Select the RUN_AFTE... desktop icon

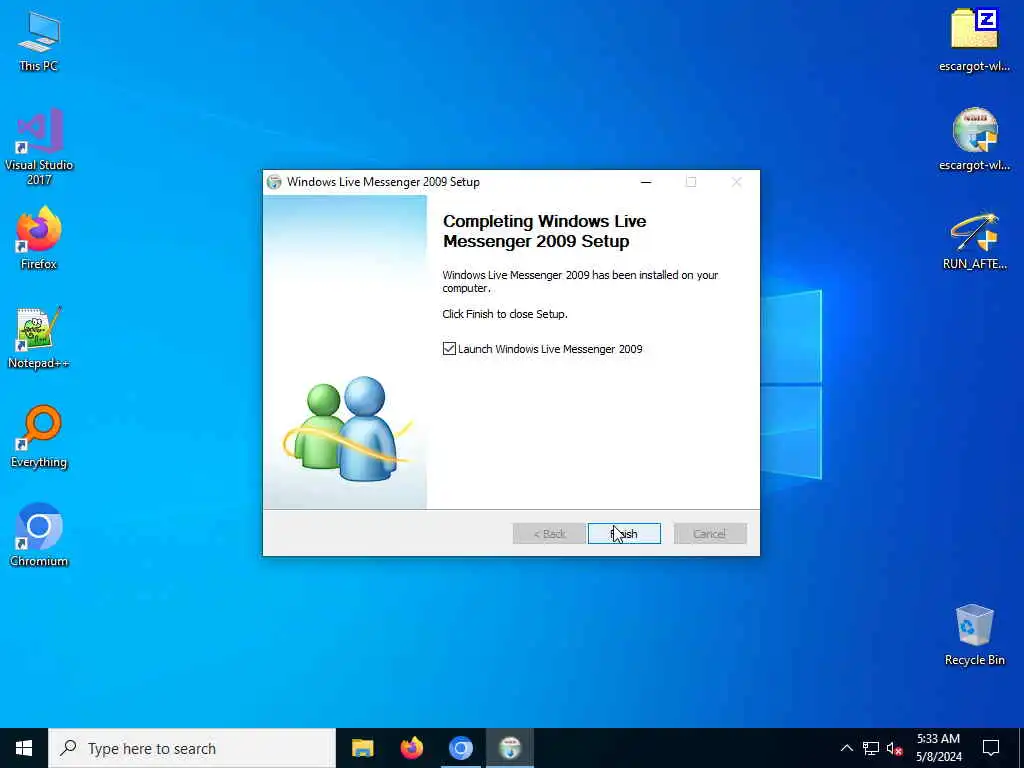974,240
